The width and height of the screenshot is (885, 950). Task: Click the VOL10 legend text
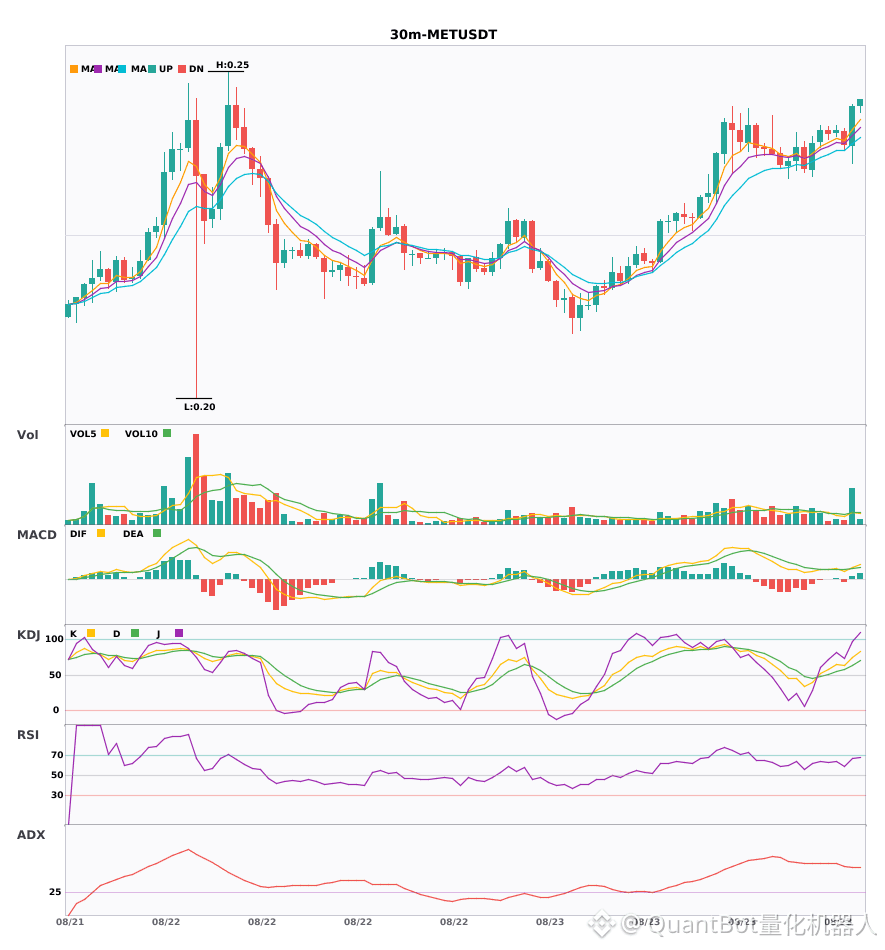pyautogui.click(x=141, y=434)
